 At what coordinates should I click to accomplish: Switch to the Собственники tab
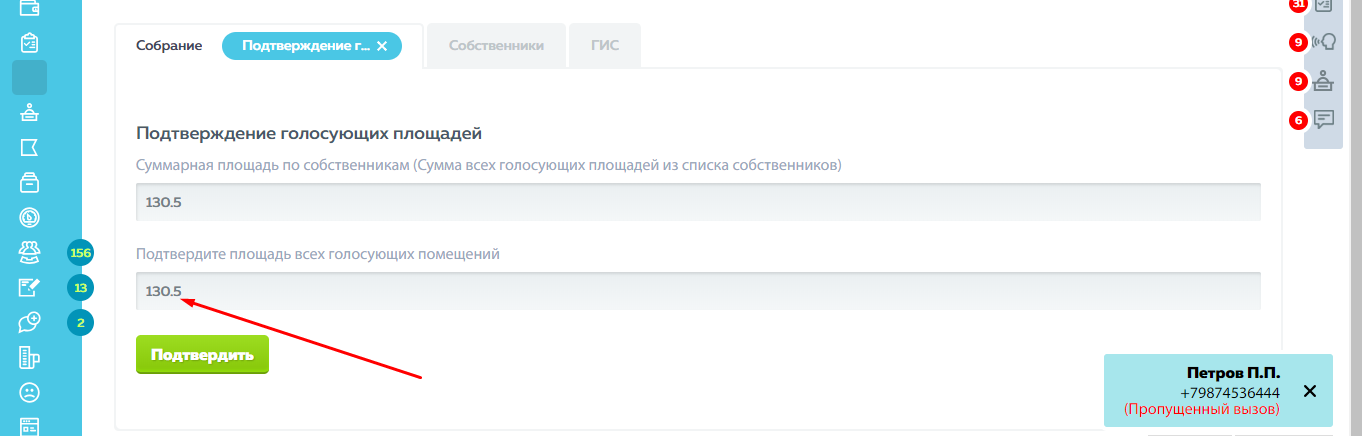click(496, 46)
